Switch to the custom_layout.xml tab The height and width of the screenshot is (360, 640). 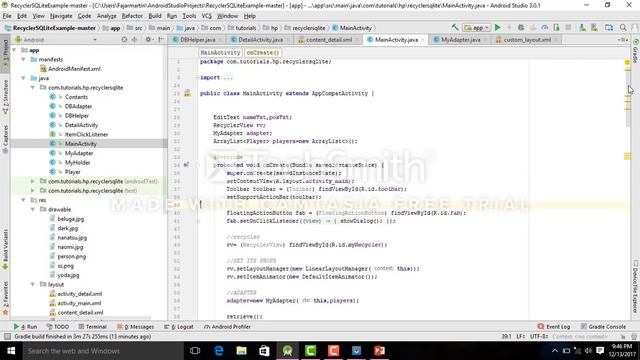coord(527,40)
